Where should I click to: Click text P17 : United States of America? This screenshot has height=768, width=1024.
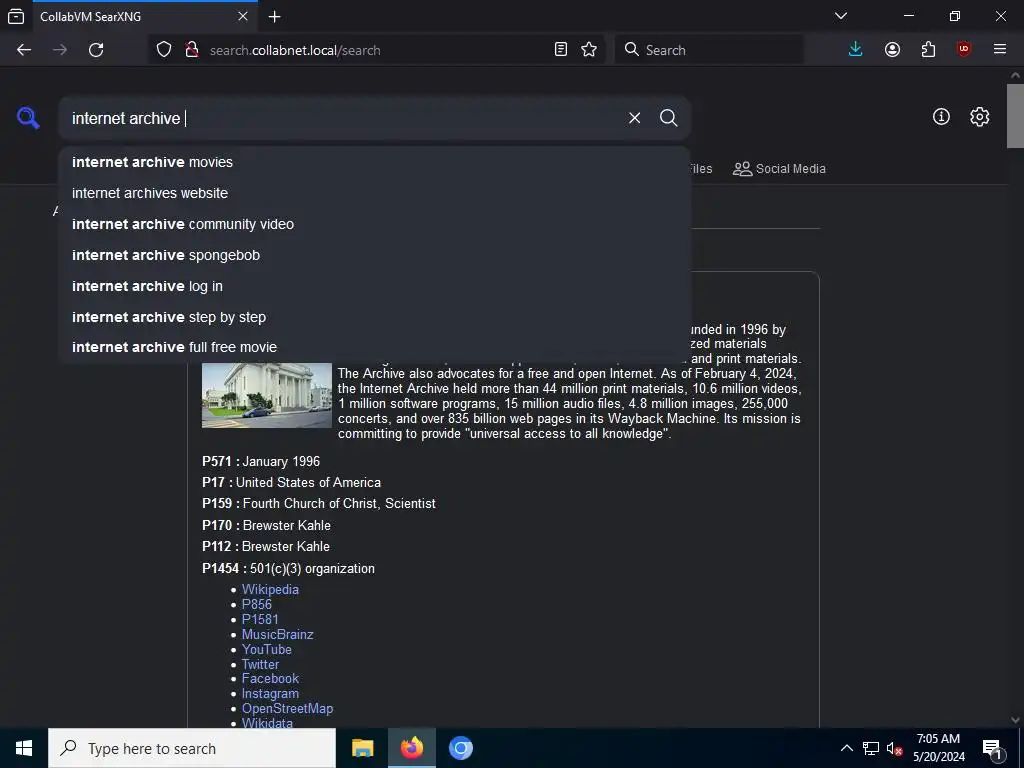pyautogui.click(x=291, y=482)
